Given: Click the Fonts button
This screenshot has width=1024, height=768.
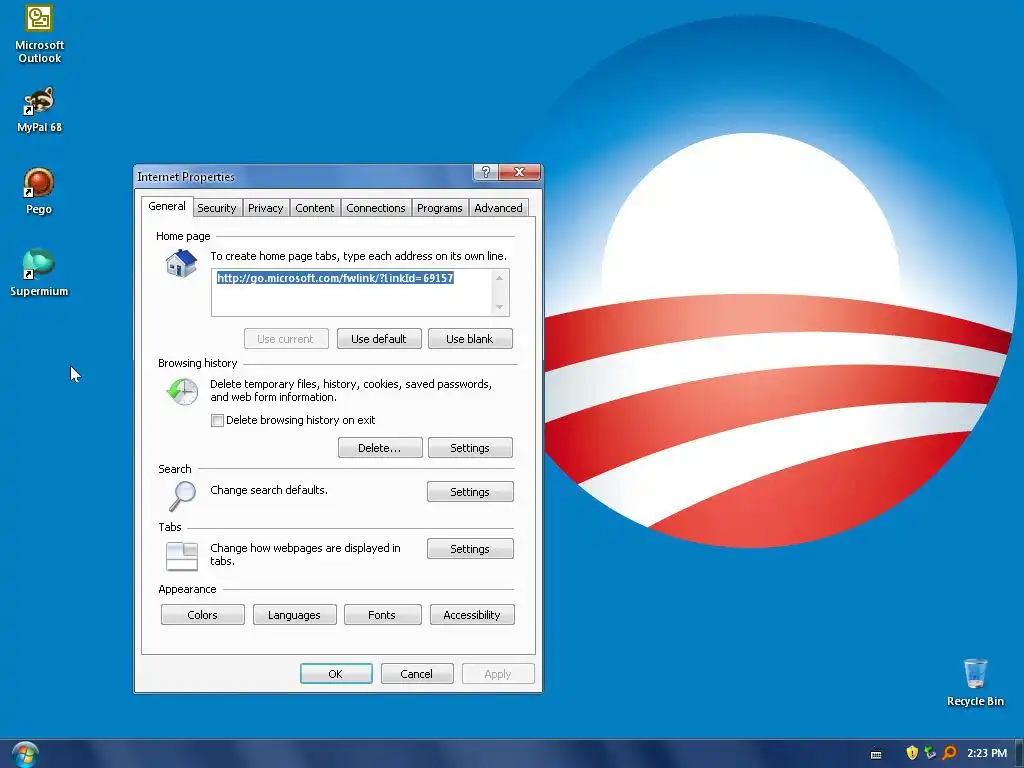Looking at the screenshot, I should pos(382,615).
